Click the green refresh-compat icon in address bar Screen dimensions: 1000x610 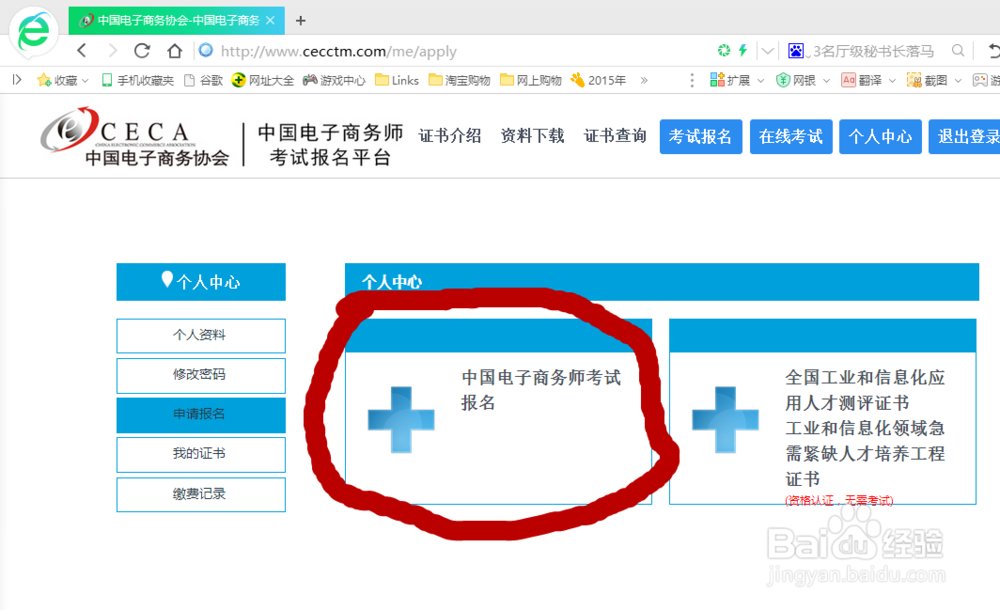[x=724, y=50]
